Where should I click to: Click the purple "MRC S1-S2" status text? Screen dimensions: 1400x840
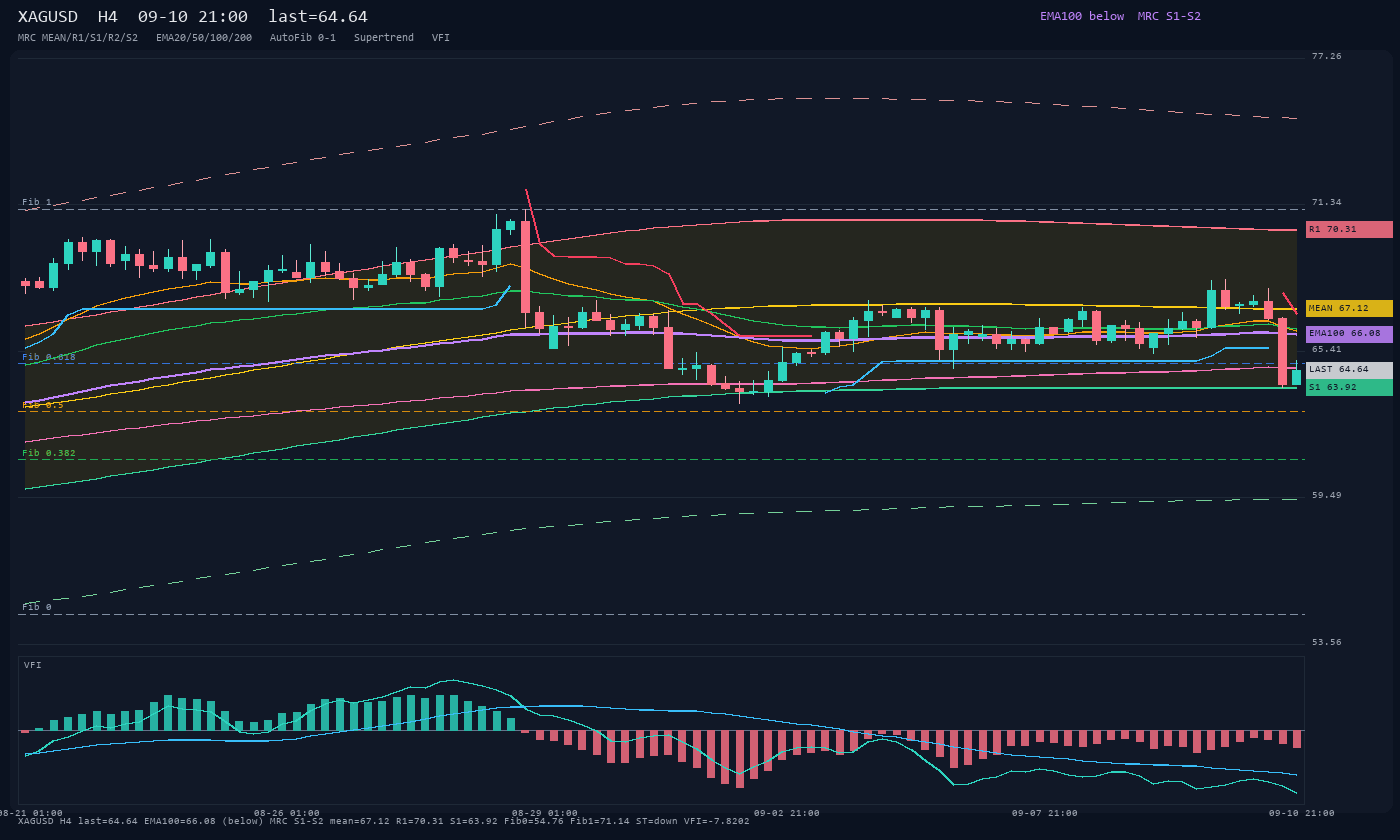[1169, 16]
